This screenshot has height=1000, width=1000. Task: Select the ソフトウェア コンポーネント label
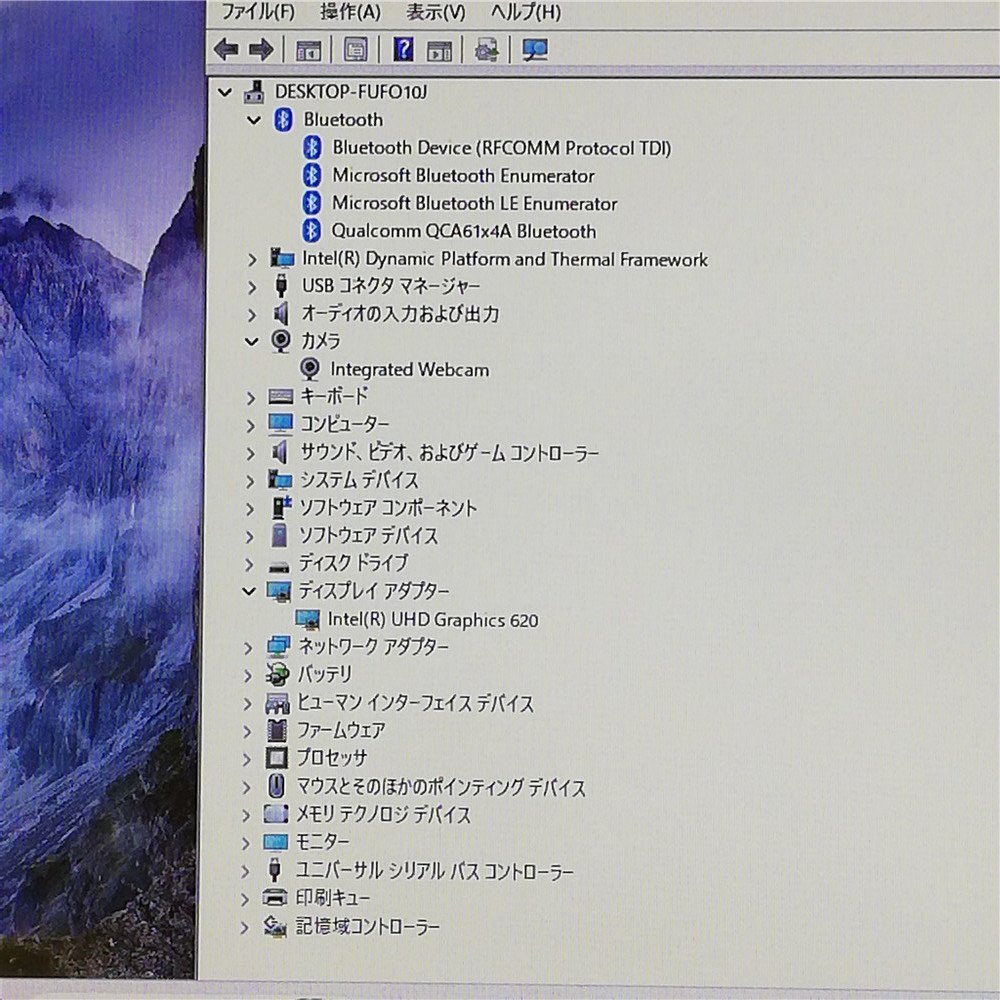pyautogui.click(x=388, y=508)
